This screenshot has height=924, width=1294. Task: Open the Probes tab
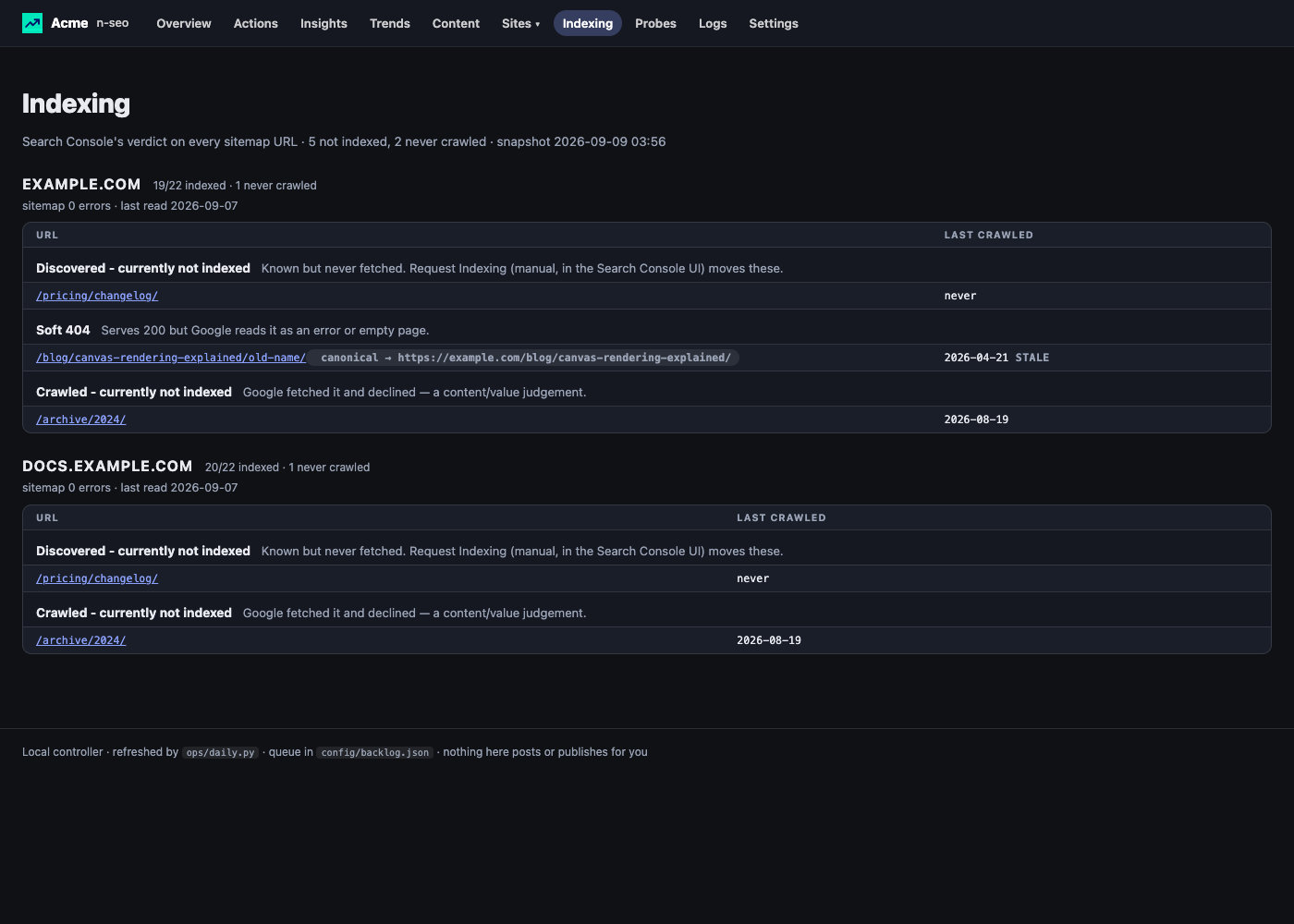655,23
